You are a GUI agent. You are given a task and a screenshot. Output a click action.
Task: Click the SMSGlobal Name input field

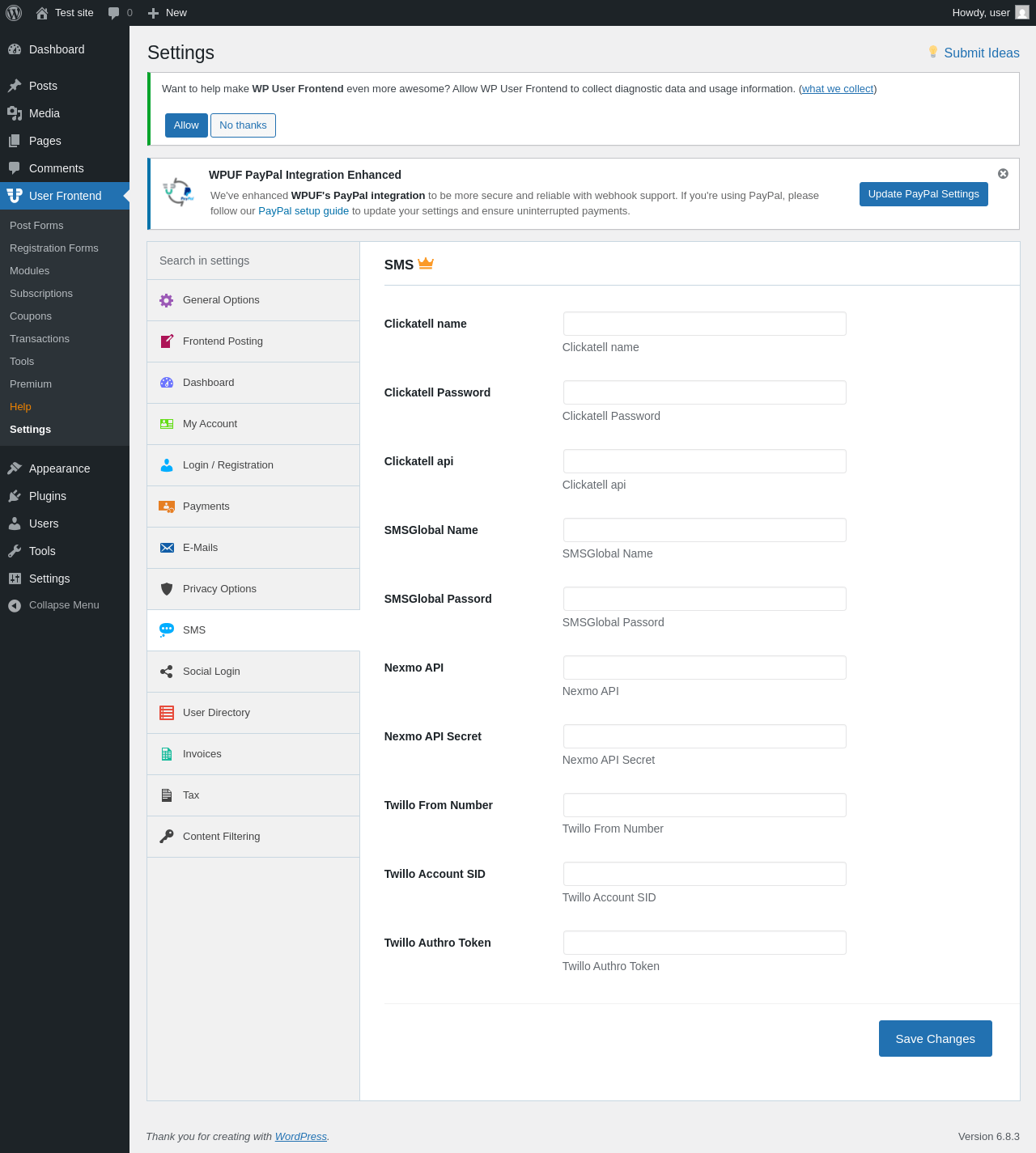pos(705,530)
